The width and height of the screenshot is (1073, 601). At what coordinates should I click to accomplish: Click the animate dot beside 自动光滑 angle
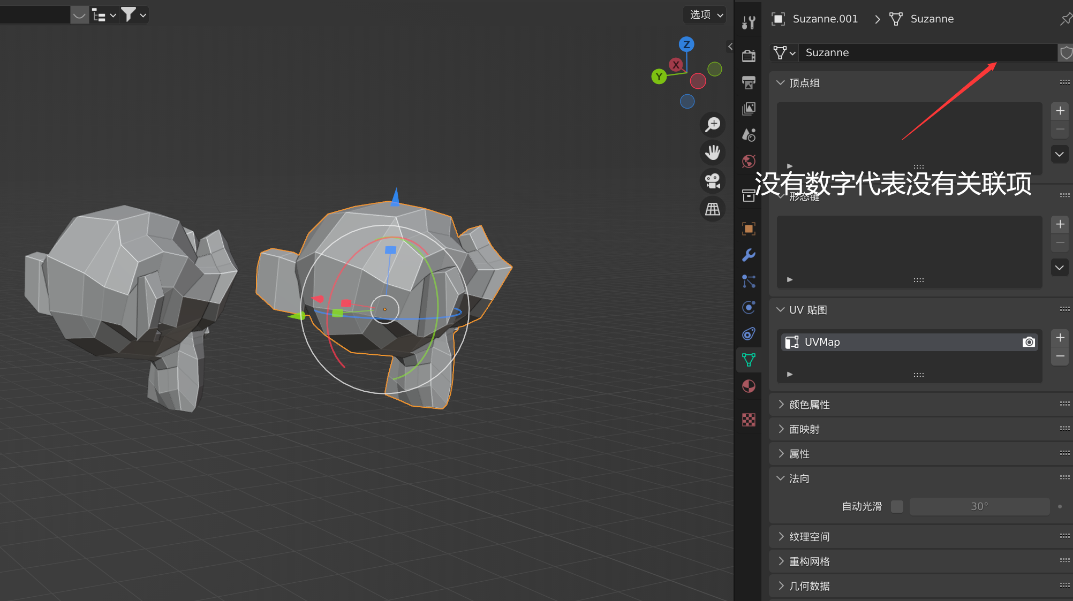pyautogui.click(x=1060, y=507)
